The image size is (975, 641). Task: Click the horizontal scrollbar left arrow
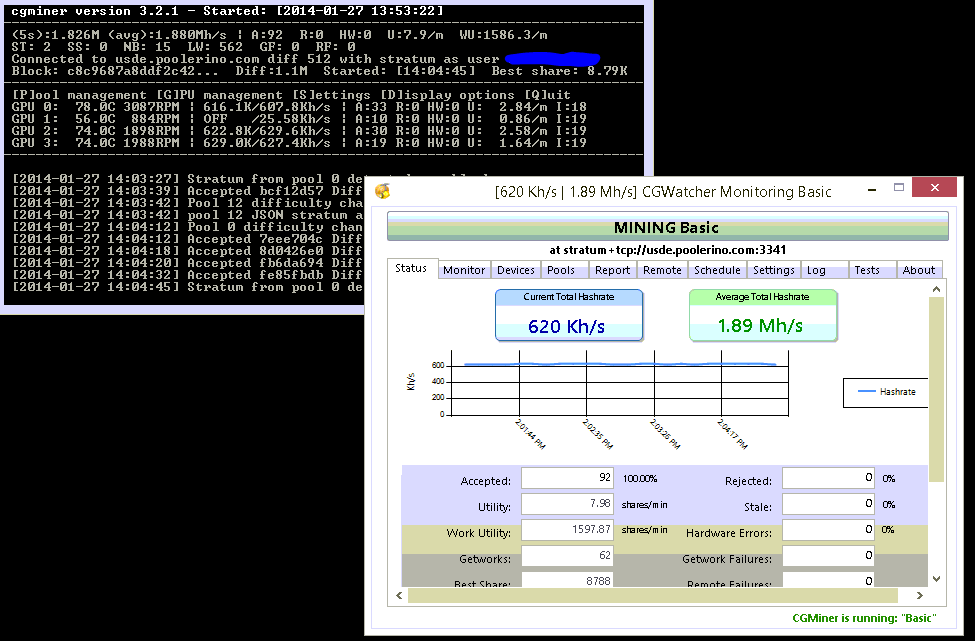[399, 596]
